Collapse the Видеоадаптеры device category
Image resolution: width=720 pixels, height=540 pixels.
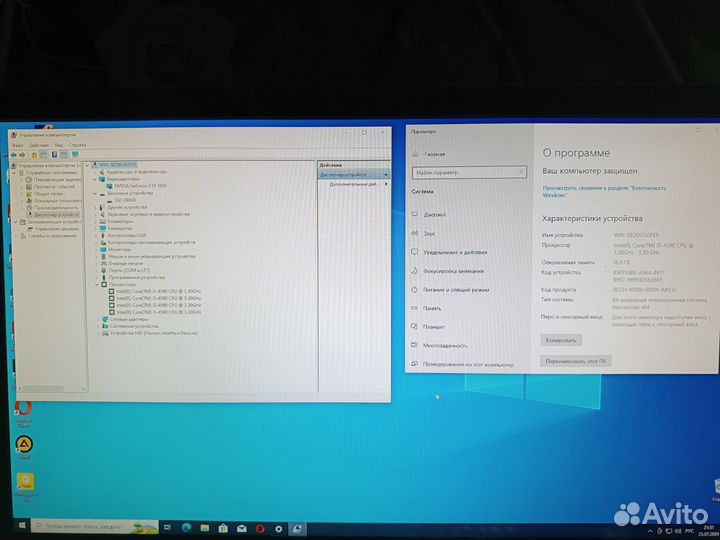coord(95,179)
